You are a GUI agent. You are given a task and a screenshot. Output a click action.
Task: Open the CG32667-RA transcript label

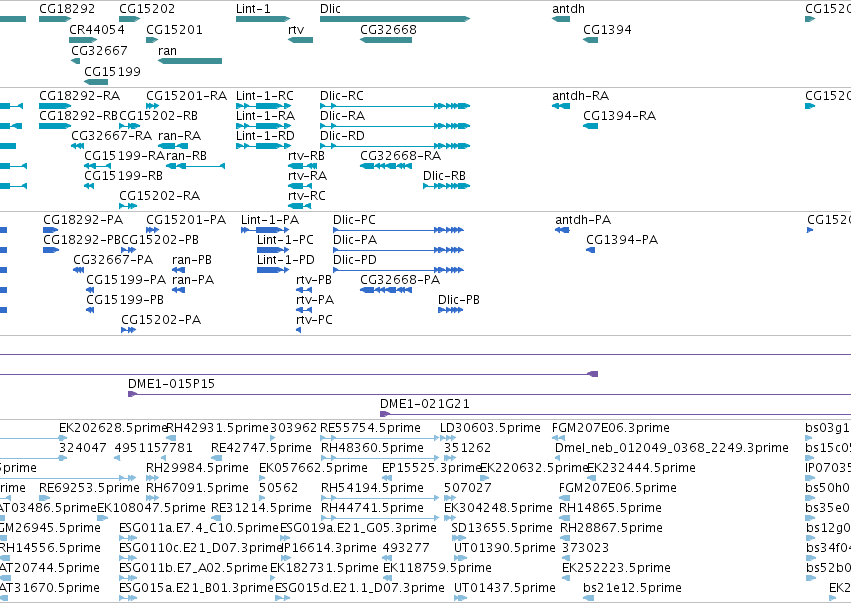[112, 136]
